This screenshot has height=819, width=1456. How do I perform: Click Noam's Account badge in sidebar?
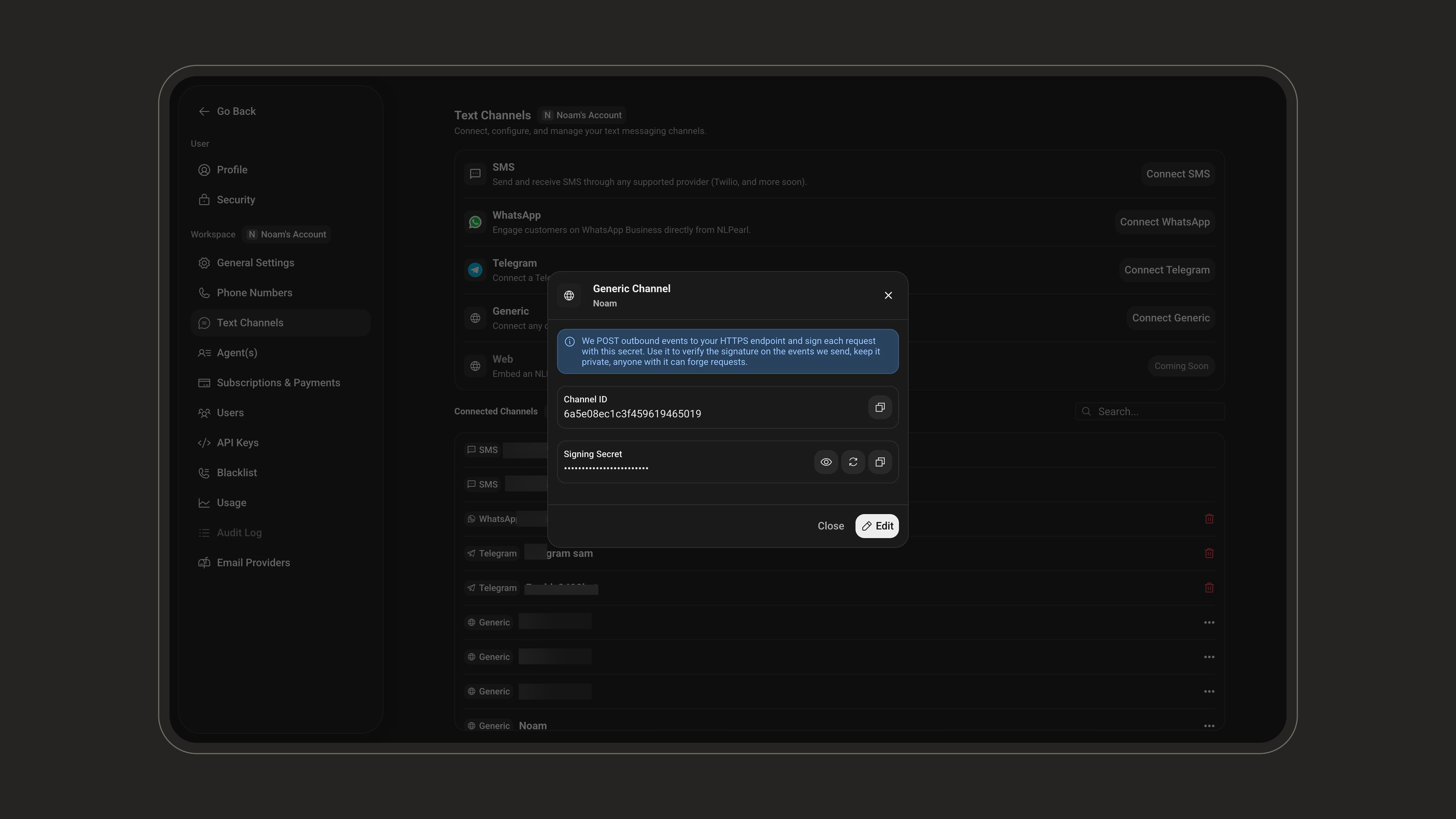tap(287, 235)
